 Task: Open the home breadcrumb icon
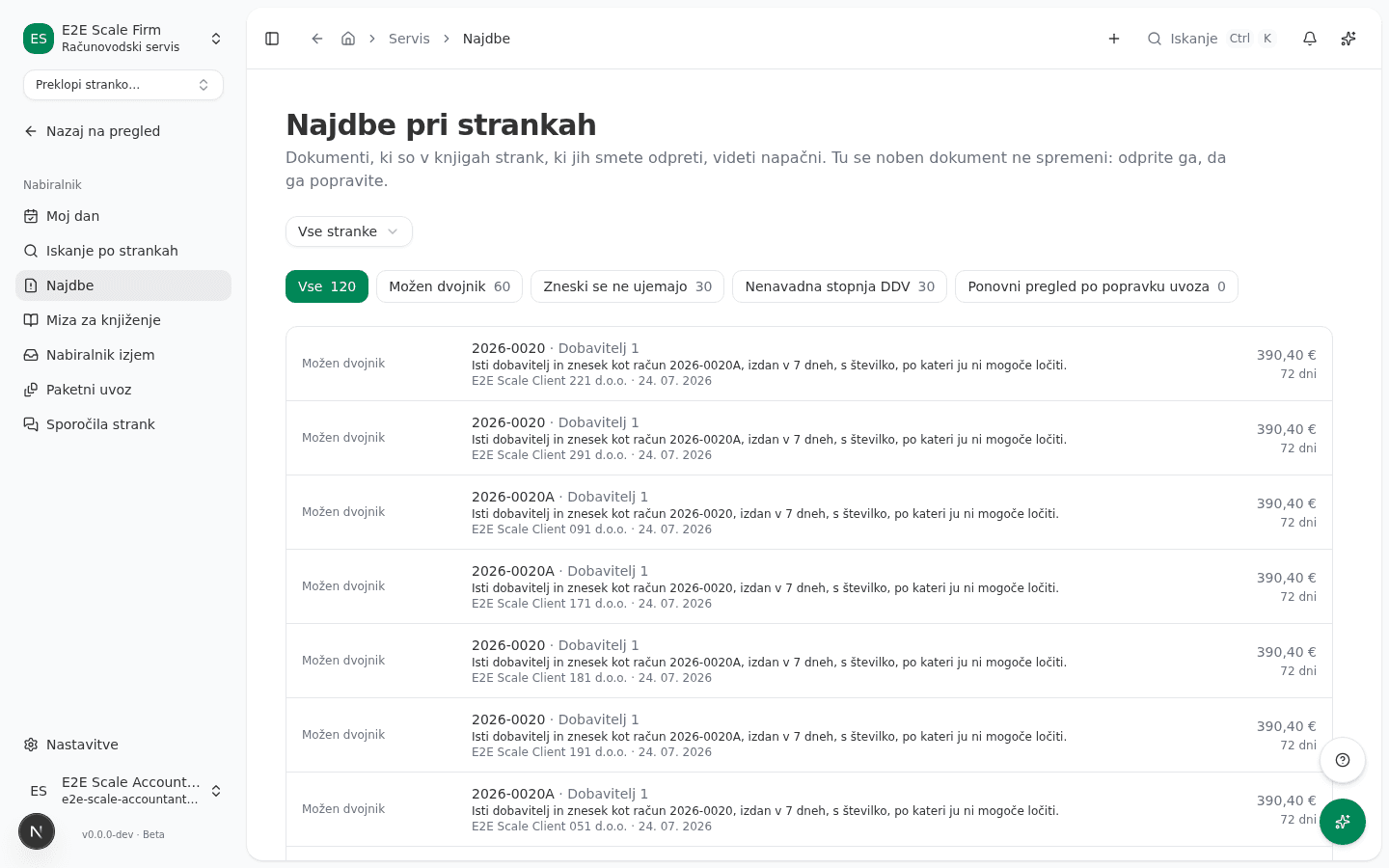pyautogui.click(x=348, y=39)
